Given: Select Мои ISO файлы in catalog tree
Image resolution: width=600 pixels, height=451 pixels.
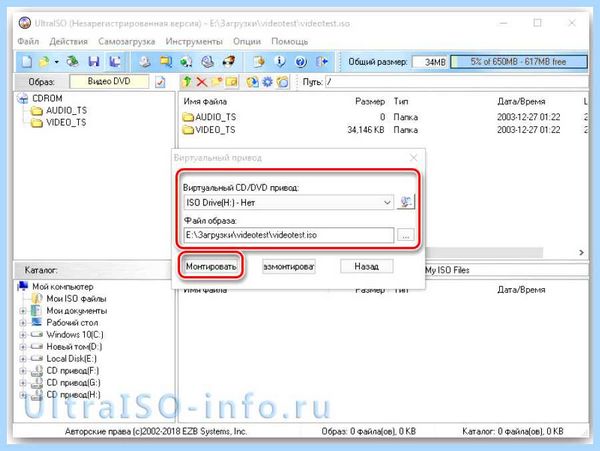Looking at the screenshot, I should click(x=76, y=298).
